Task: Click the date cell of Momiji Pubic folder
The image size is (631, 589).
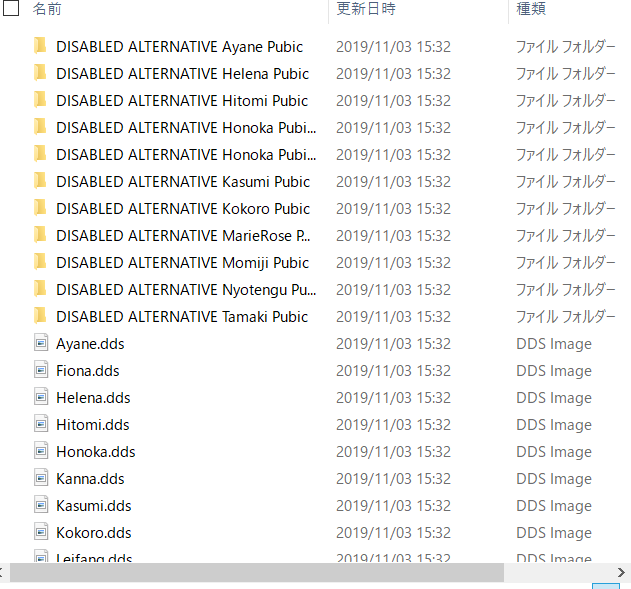Action: point(393,262)
